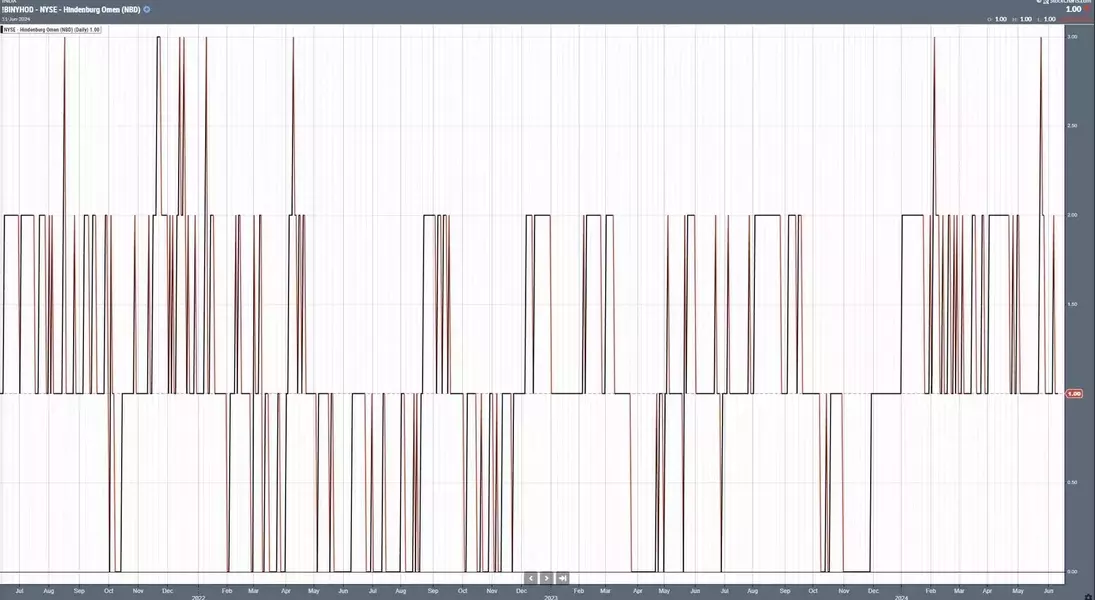Select the NYSE Hindenburg Omen (Daily) legend label
1095x600 pixels.
(x=52, y=30)
